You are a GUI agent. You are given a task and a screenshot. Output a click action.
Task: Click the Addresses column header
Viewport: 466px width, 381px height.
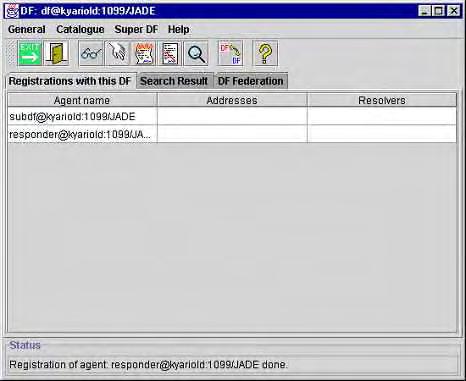[232, 100]
